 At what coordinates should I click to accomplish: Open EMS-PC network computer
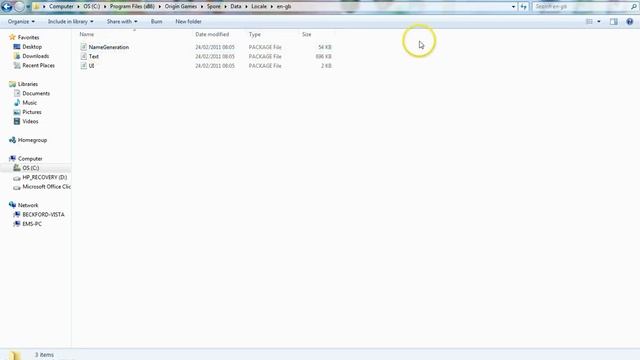[x=32, y=224]
